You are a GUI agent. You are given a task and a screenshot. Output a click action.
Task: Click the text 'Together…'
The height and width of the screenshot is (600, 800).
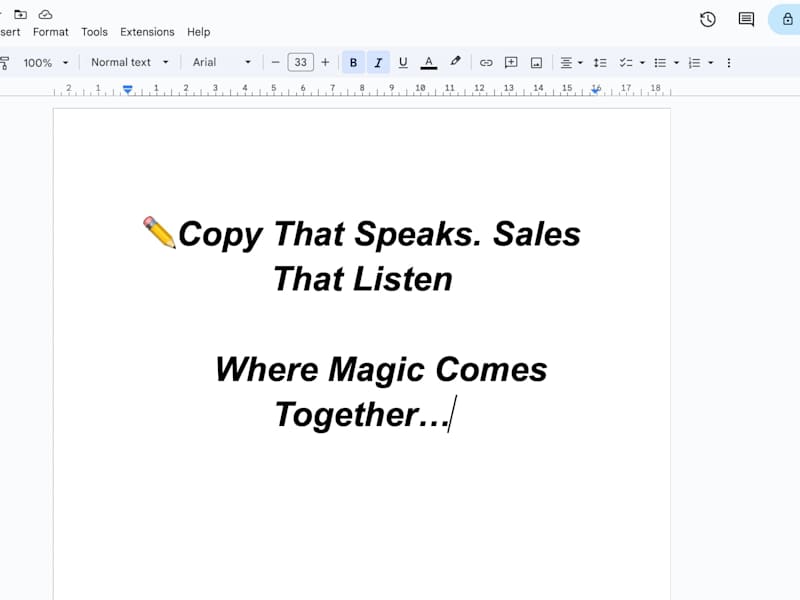pyautogui.click(x=362, y=414)
